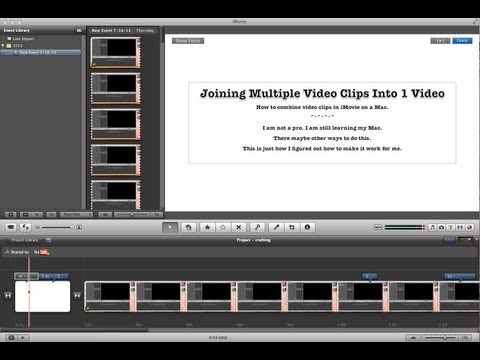
Task: Open the photo browser camera icon
Action: (x=441, y=227)
